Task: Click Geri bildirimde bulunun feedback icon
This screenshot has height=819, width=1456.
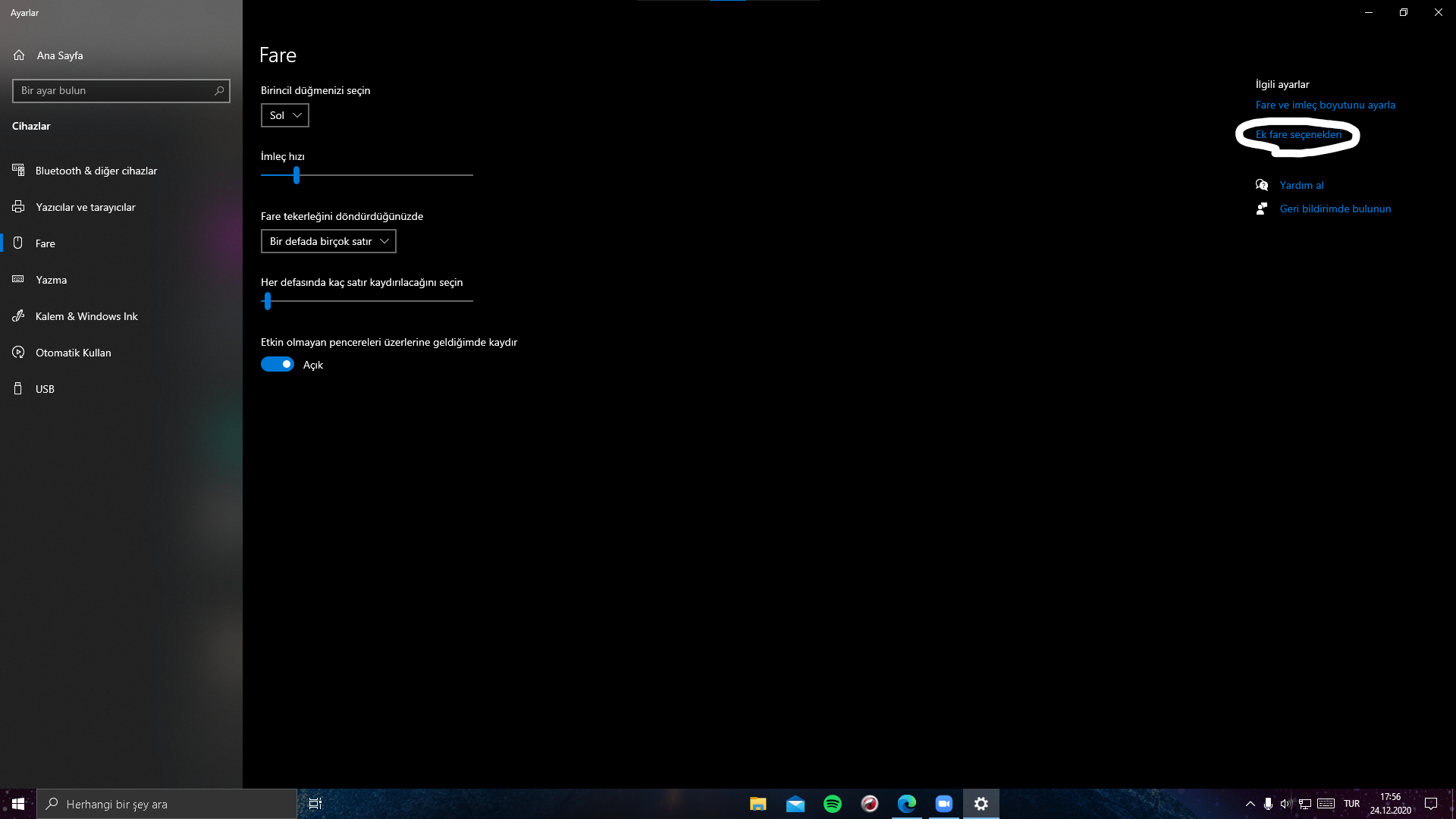Action: pos(1262,209)
